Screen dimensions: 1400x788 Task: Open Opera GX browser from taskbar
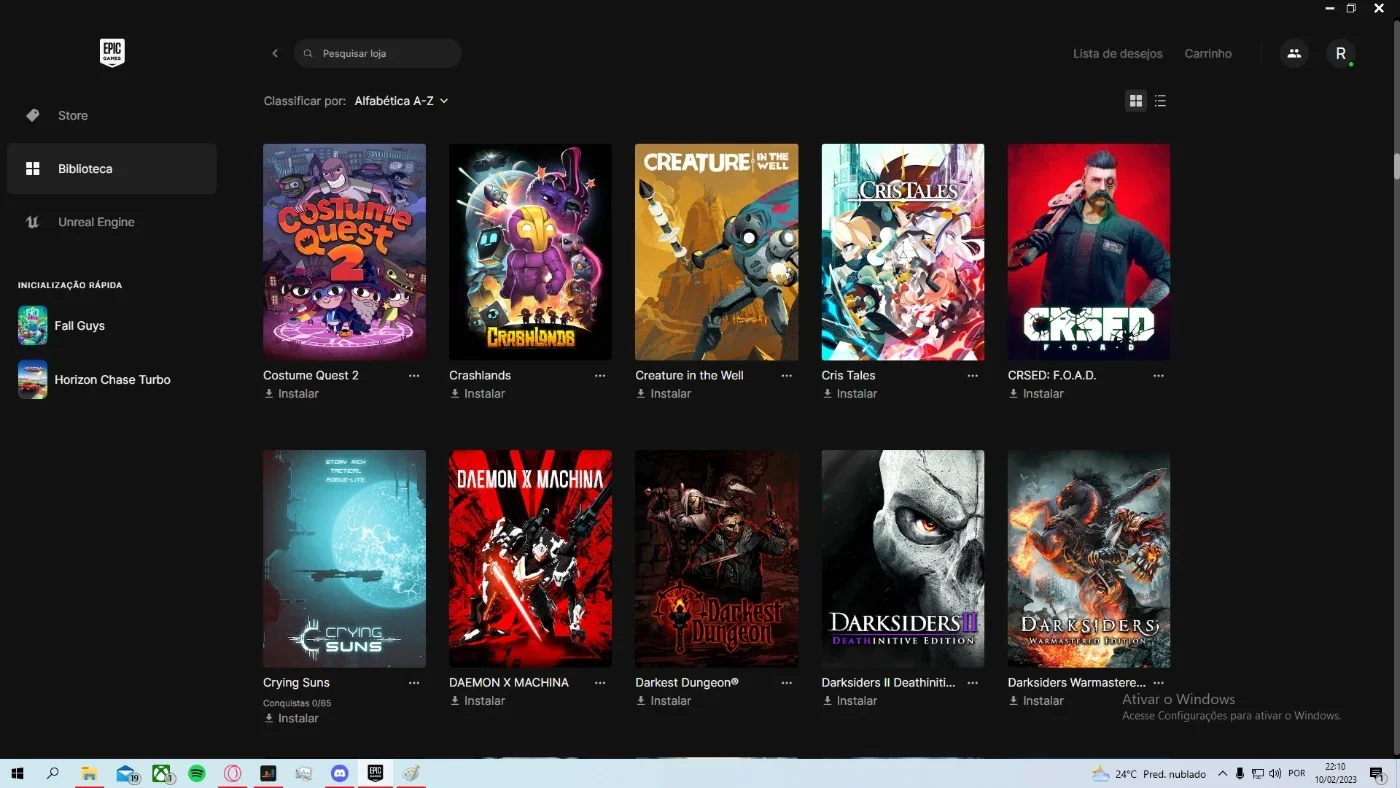click(232, 773)
